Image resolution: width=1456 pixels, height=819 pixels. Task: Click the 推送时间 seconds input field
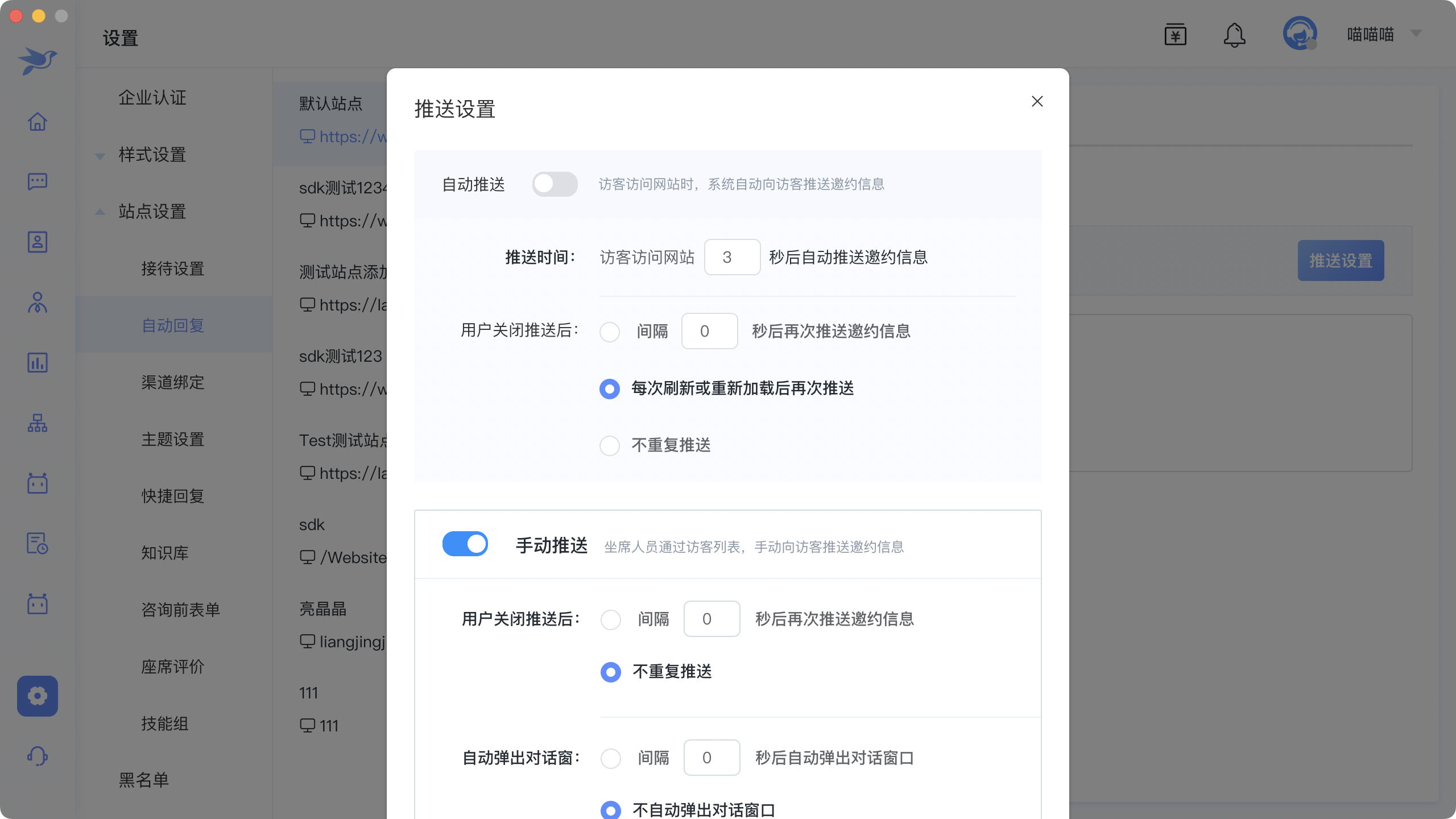732,258
